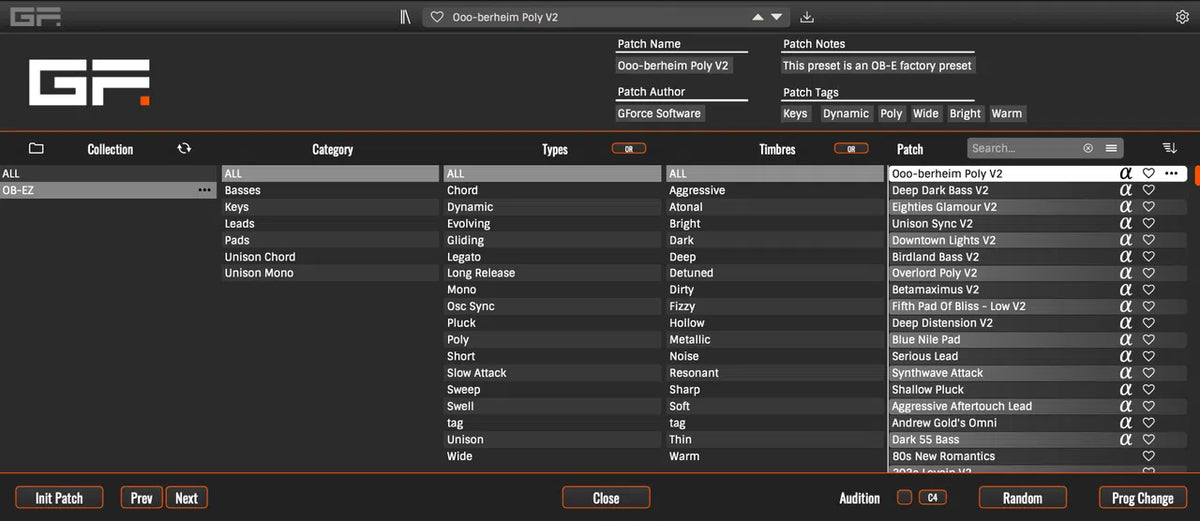Click the heart in the top preset bar
The image size is (1200, 521).
(437, 17)
